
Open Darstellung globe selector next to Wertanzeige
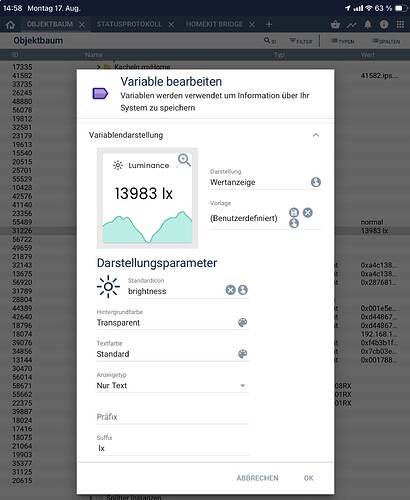[316, 182]
